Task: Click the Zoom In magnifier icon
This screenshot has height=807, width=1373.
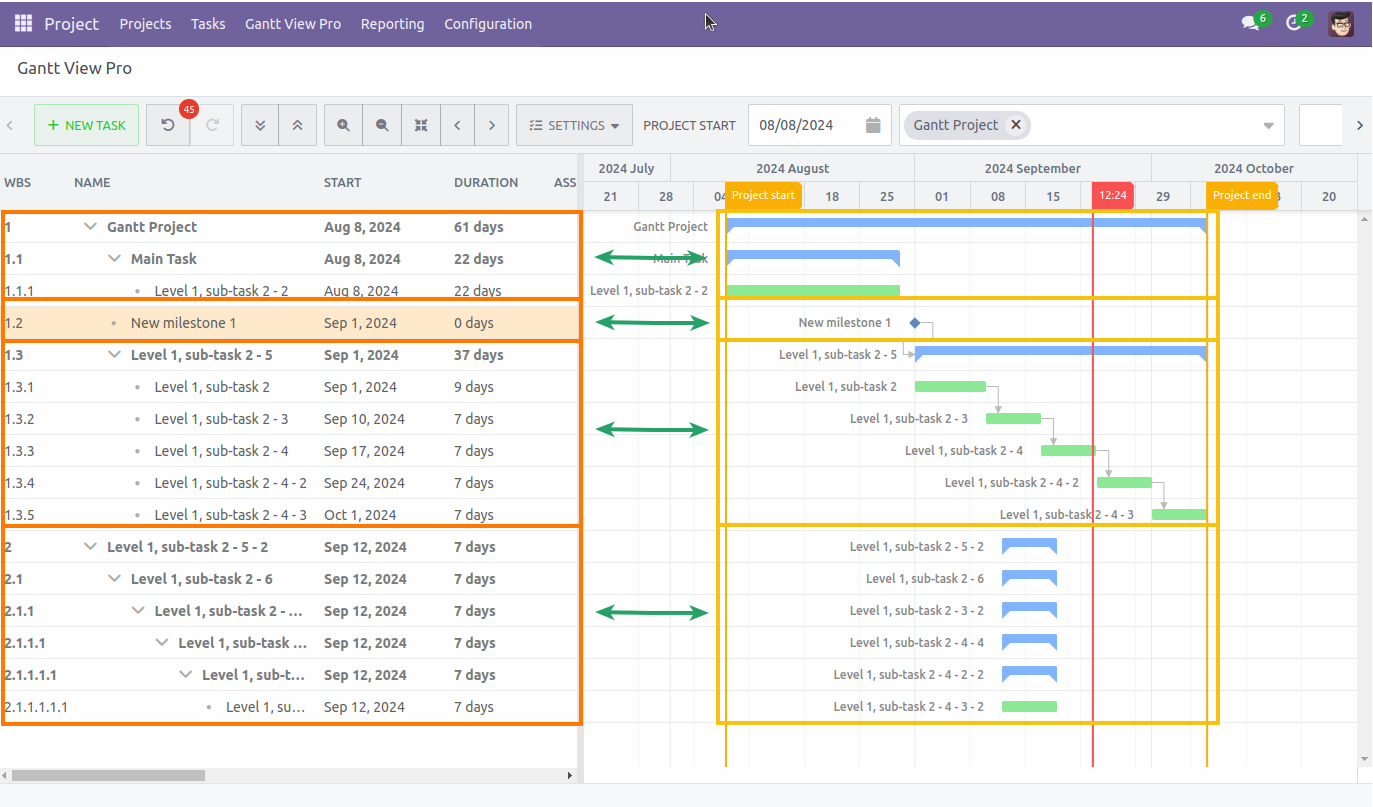Action: [x=343, y=125]
